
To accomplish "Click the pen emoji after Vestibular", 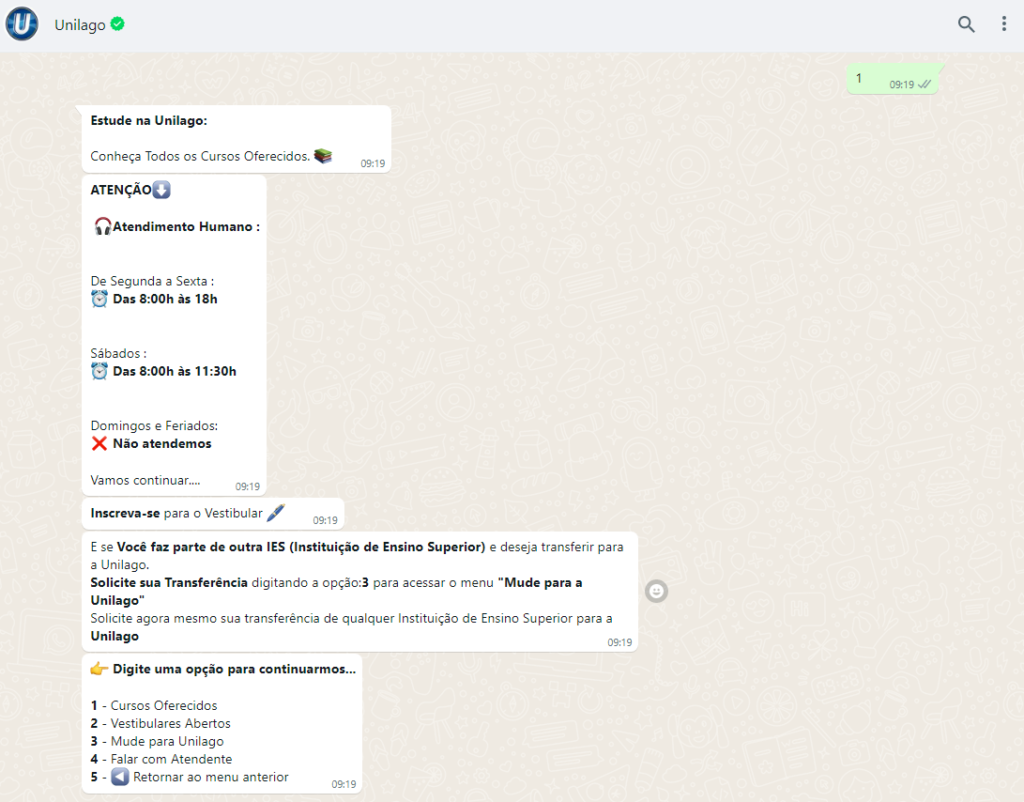I will pos(276,513).
